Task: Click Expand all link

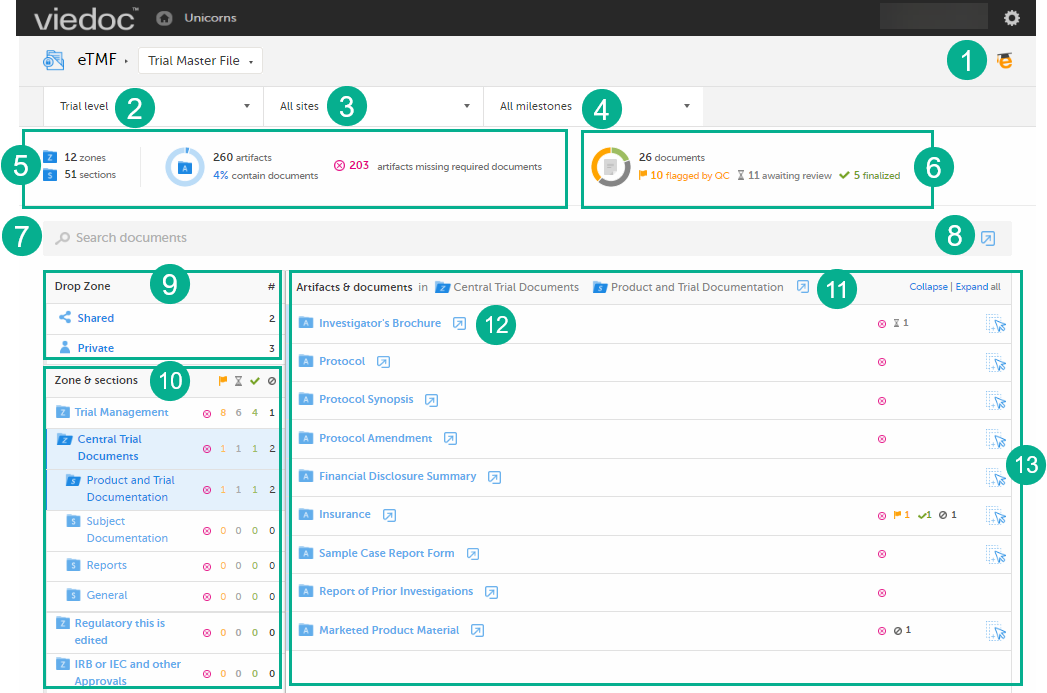Action: pyautogui.click(x=978, y=287)
